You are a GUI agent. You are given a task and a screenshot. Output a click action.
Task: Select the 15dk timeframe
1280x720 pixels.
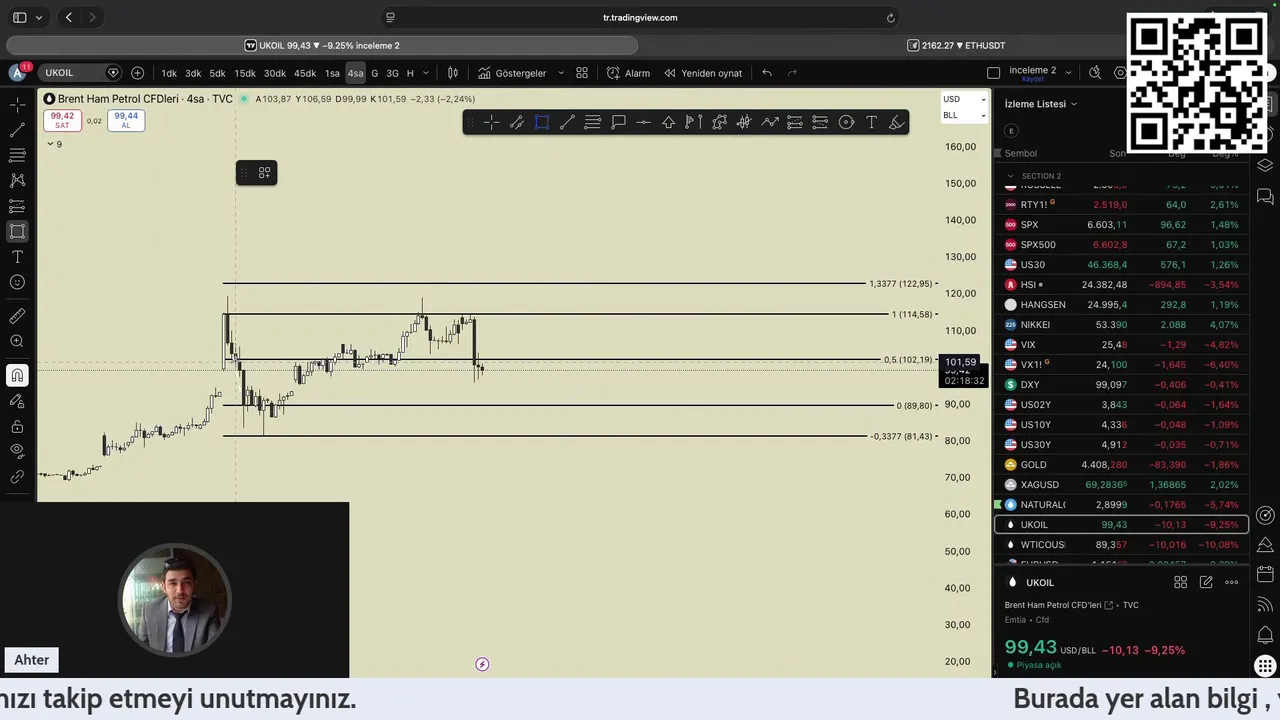click(x=245, y=73)
